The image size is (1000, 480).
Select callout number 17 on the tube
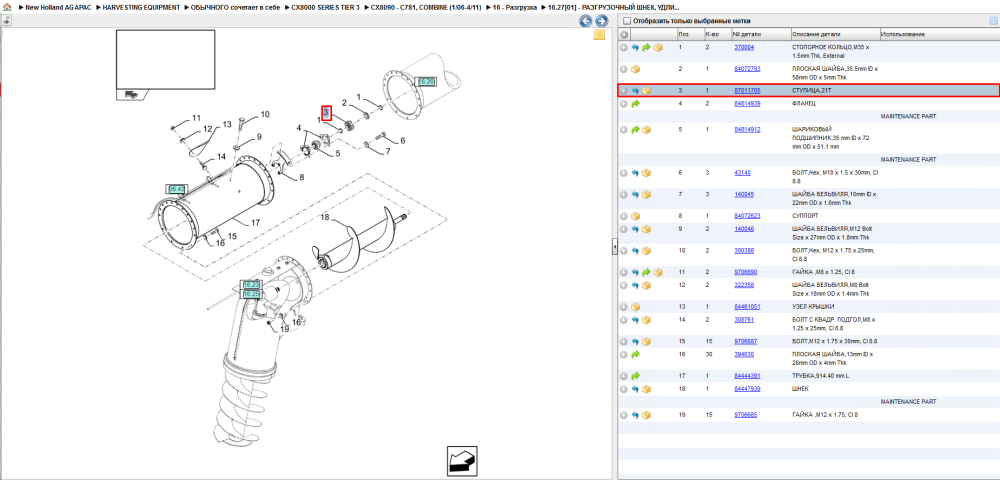tap(256, 223)
